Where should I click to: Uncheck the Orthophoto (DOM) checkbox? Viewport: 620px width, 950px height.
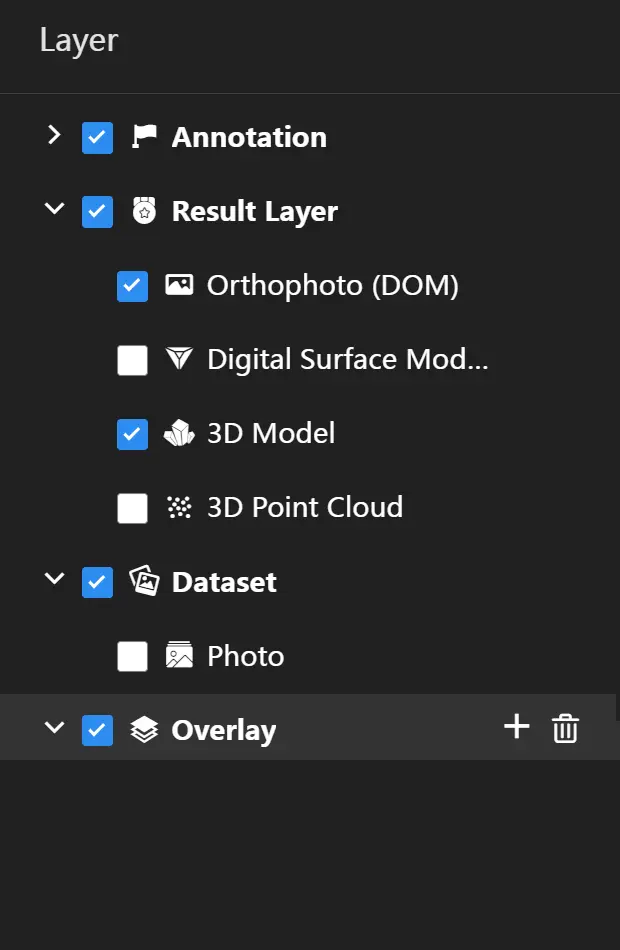click(x=132, y=286)
